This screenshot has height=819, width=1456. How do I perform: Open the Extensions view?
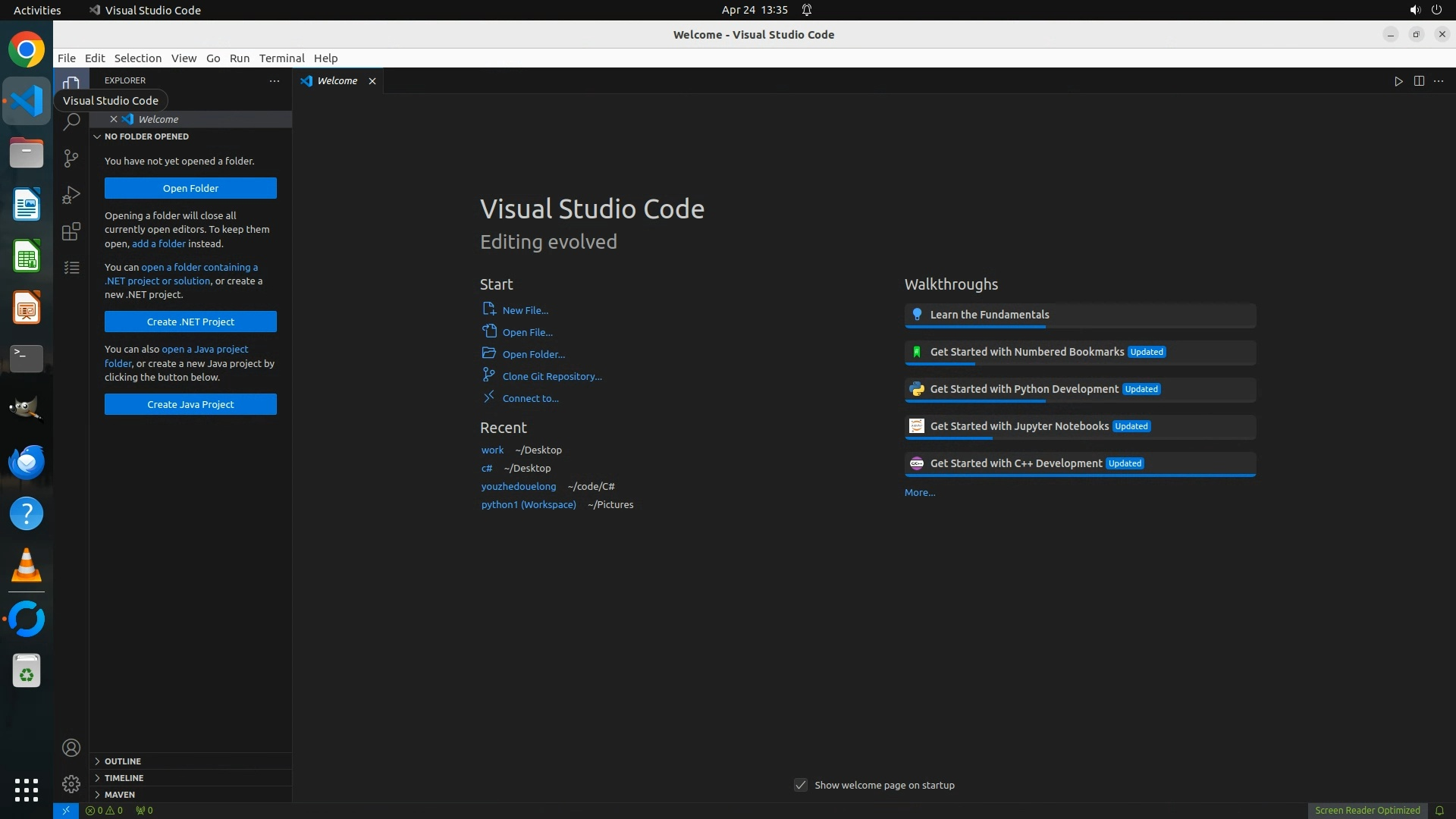tap(71, 231)
